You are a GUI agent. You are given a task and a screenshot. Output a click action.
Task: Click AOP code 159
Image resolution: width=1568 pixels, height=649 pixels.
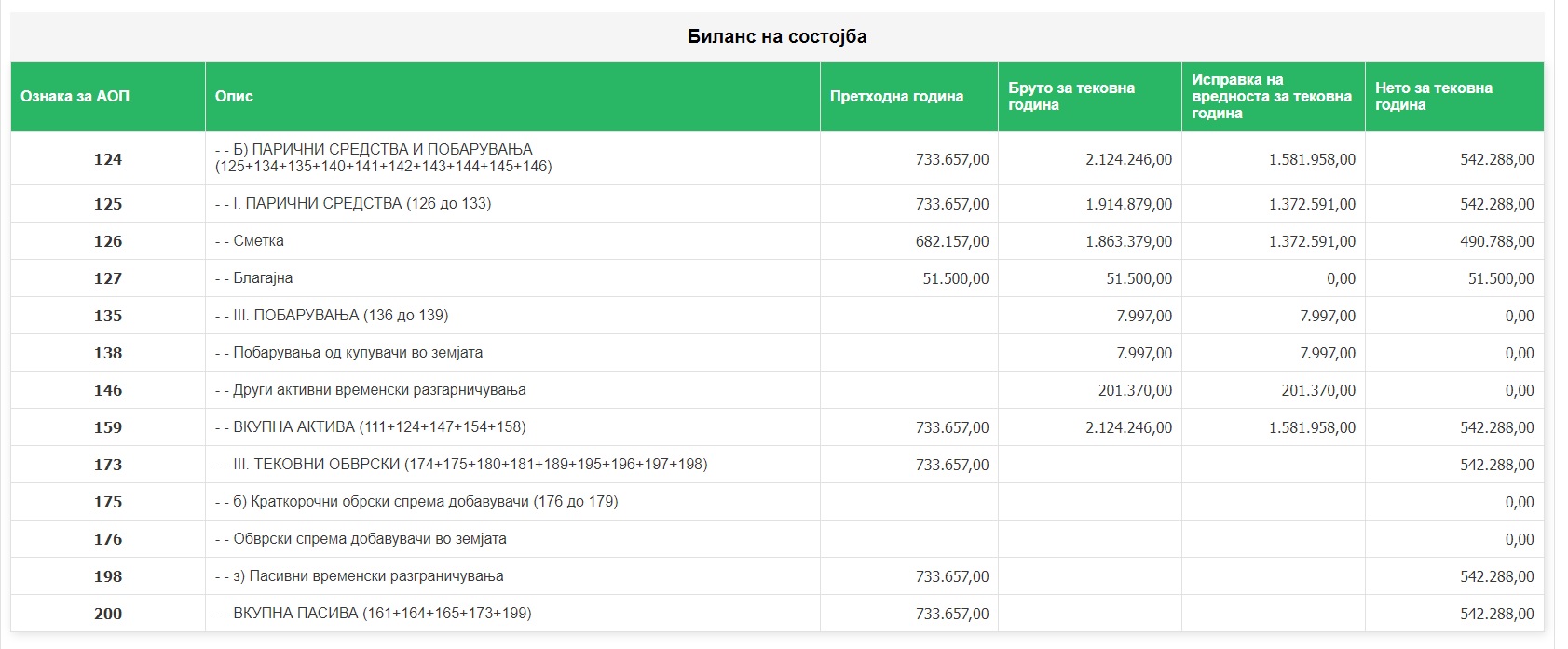108,427
